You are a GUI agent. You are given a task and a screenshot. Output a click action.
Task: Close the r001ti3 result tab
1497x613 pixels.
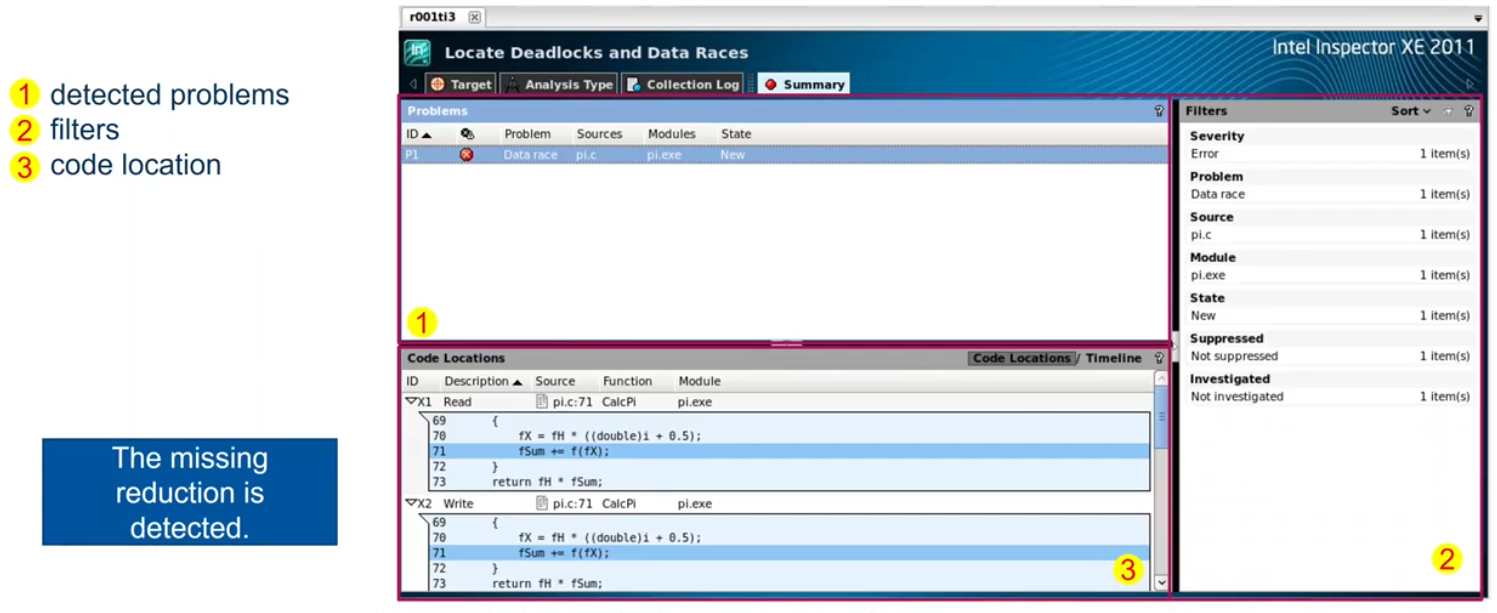[474, 17]
